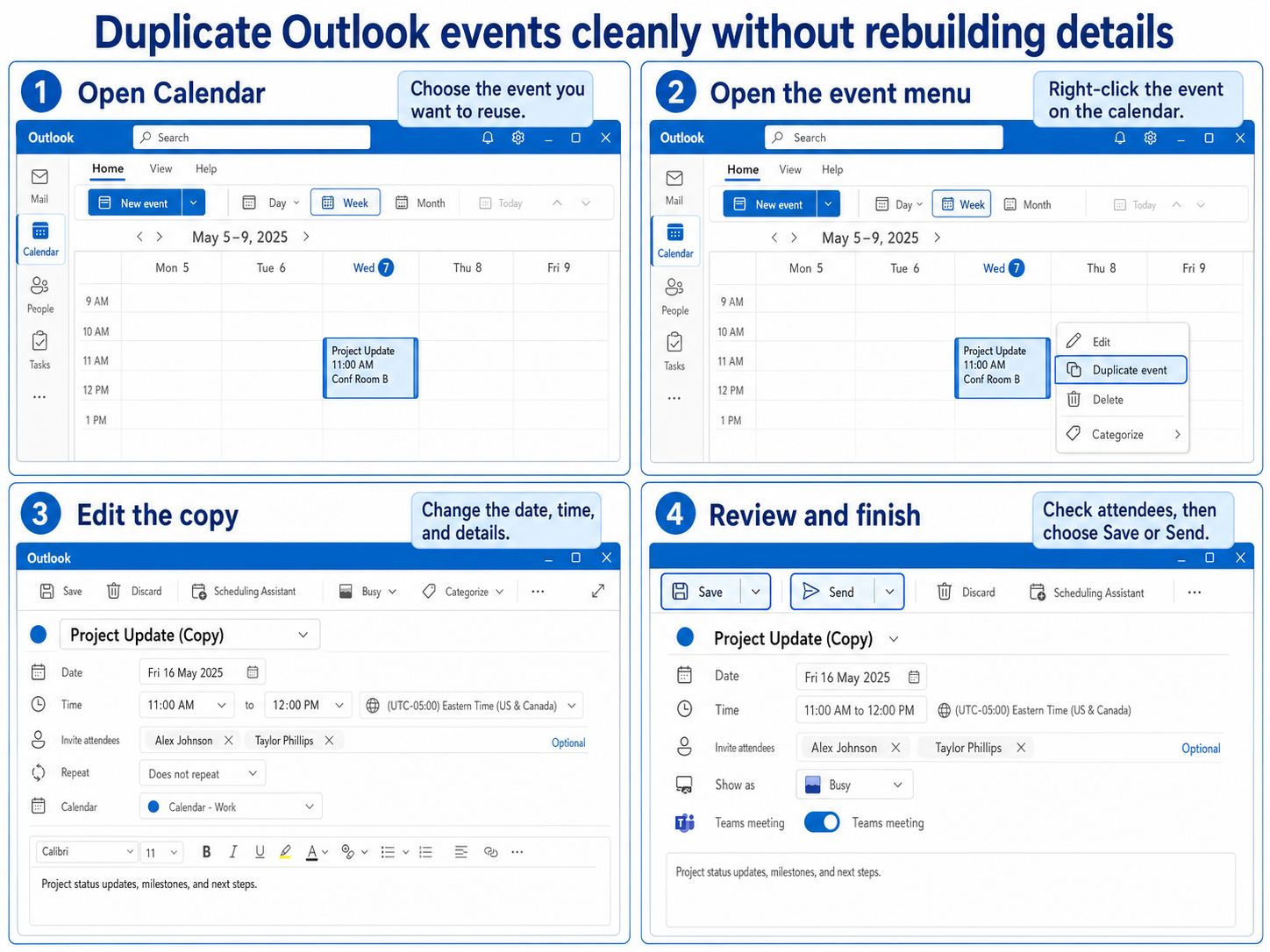The image size is (1270, 952).
Task: Click the Optional link in the Edit the copy window
Action: 568,742
